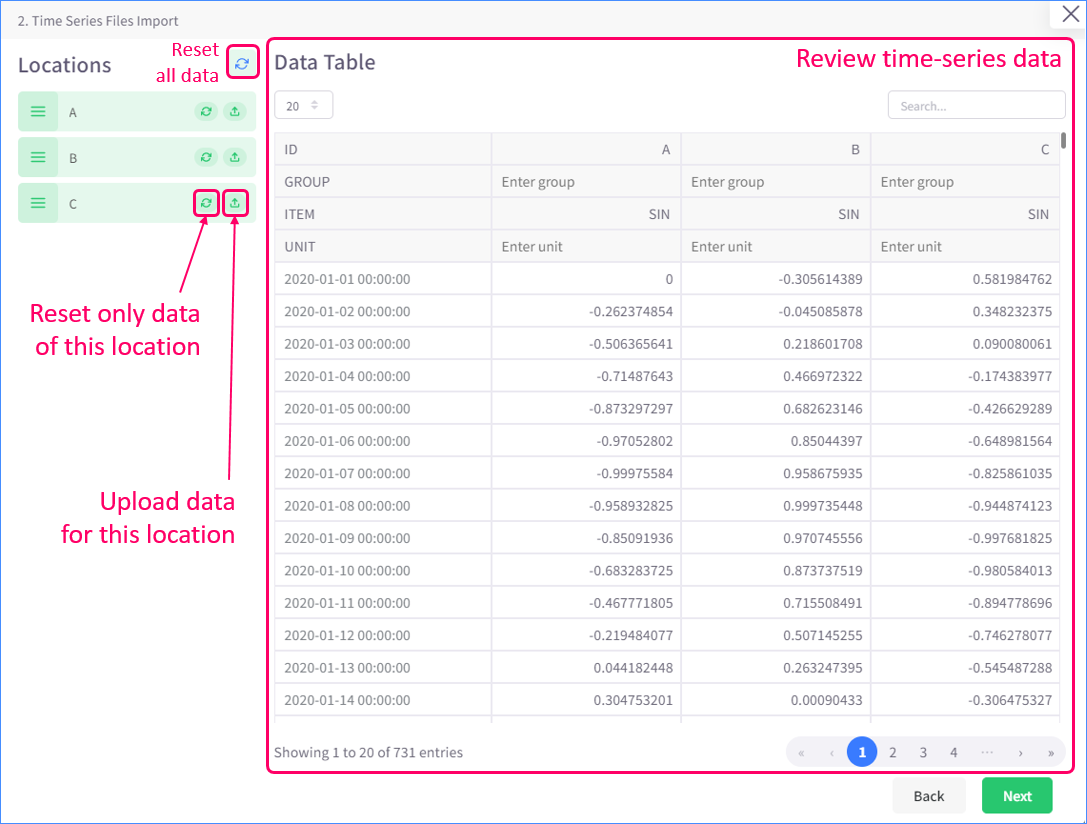Click the SIN item cell under column B

[776, 214]
